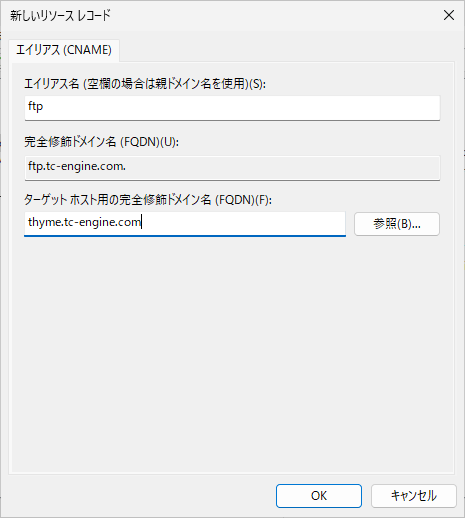This screenshot has height=518, width=465.
Task: Click the dialog title 新しいリソース レコード
Action: [x=60, y=15]
